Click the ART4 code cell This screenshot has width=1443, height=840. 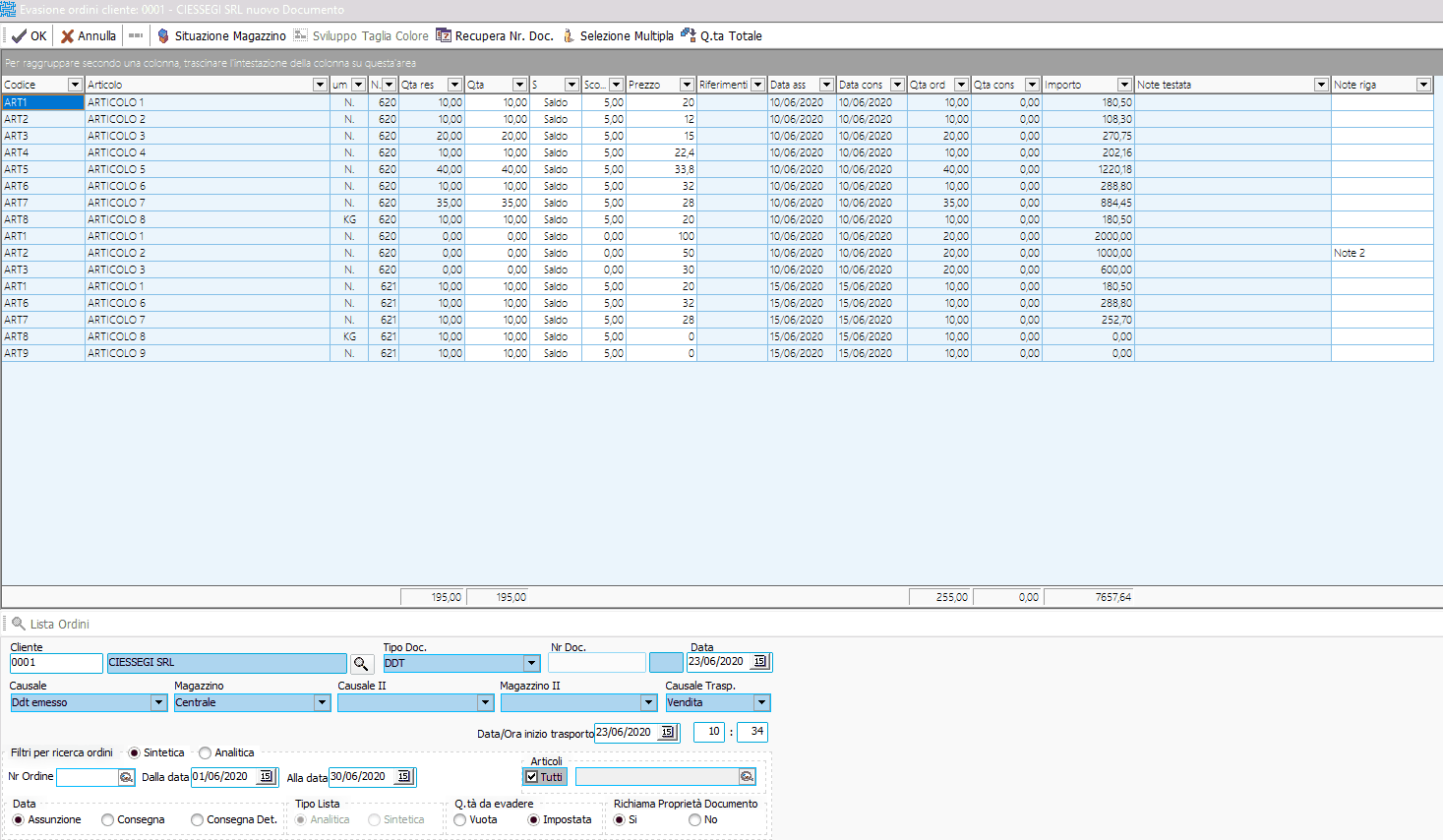[43, 152]
